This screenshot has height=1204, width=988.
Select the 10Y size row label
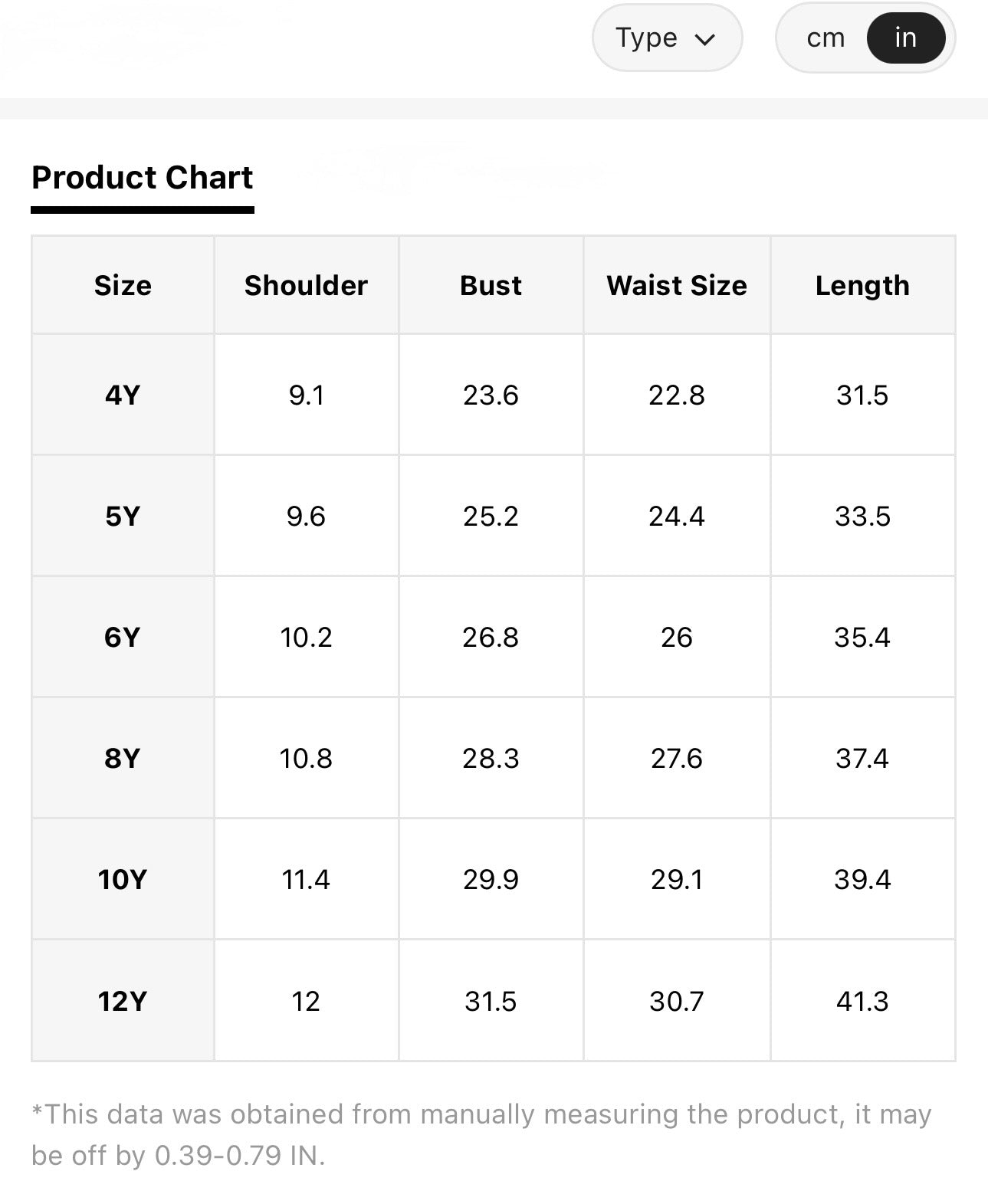tap(123, 879)
